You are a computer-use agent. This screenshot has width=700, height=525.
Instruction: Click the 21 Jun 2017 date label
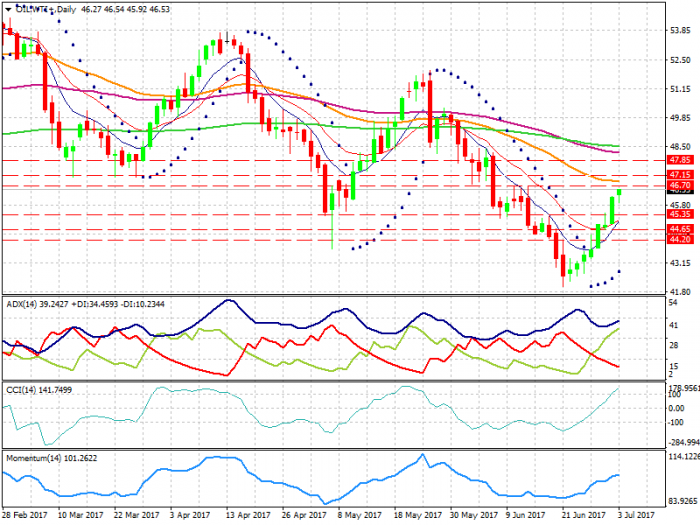583,515
